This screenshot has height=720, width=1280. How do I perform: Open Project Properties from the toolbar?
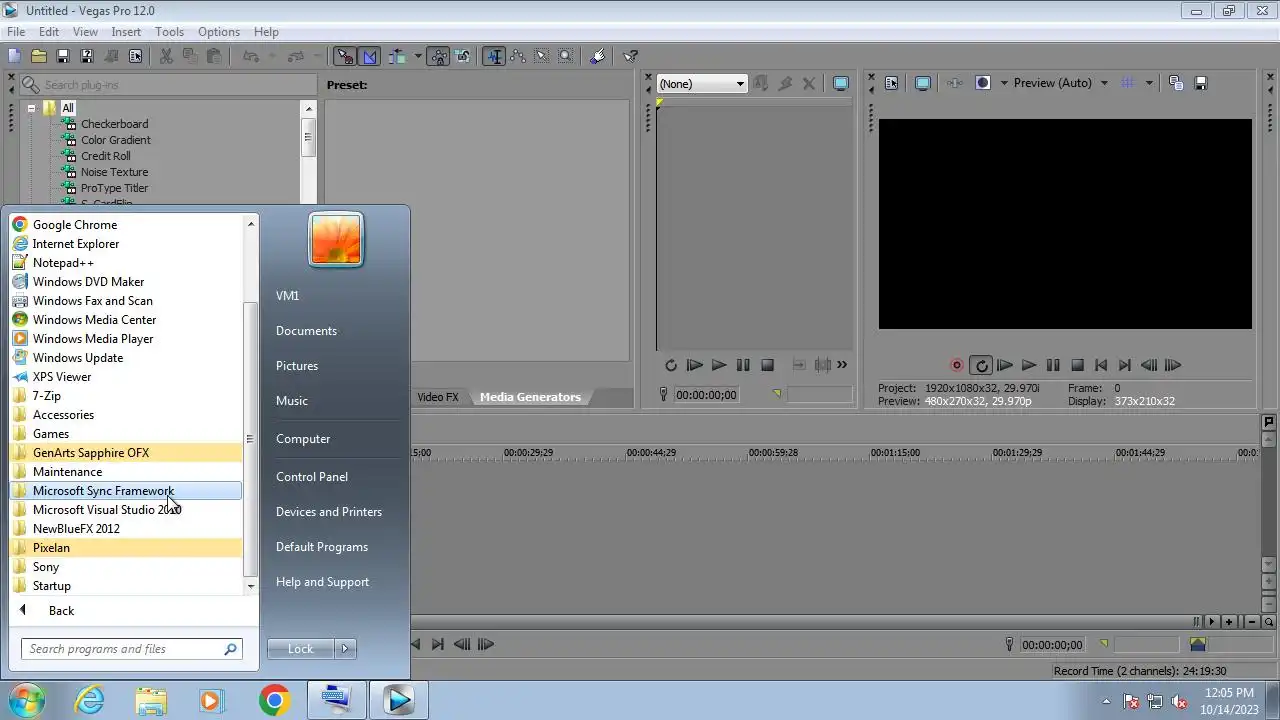click(135, 57)
